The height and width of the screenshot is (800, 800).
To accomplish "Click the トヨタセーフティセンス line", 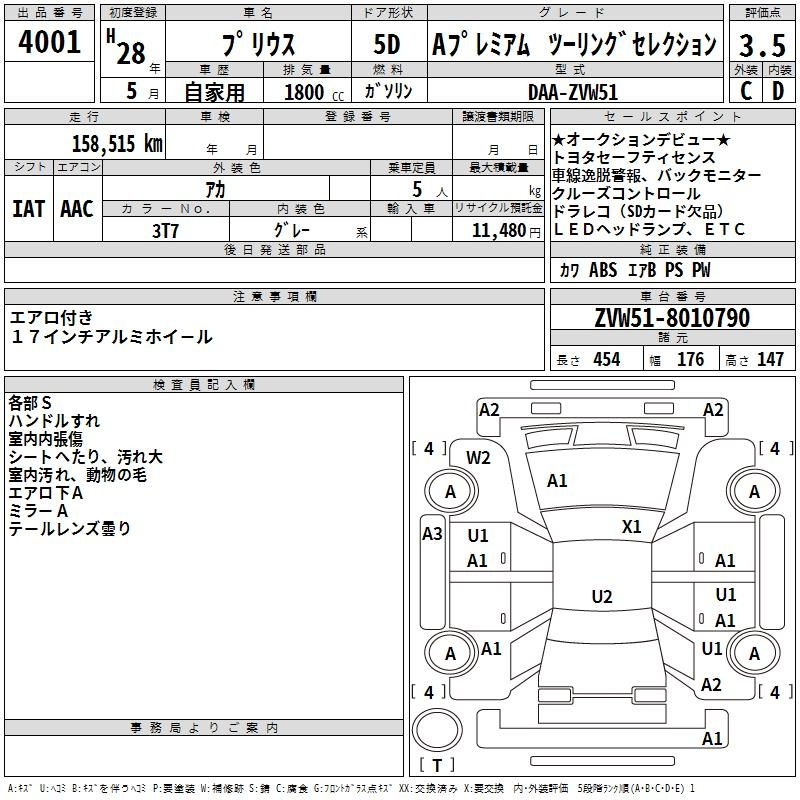I will point(634,157).
